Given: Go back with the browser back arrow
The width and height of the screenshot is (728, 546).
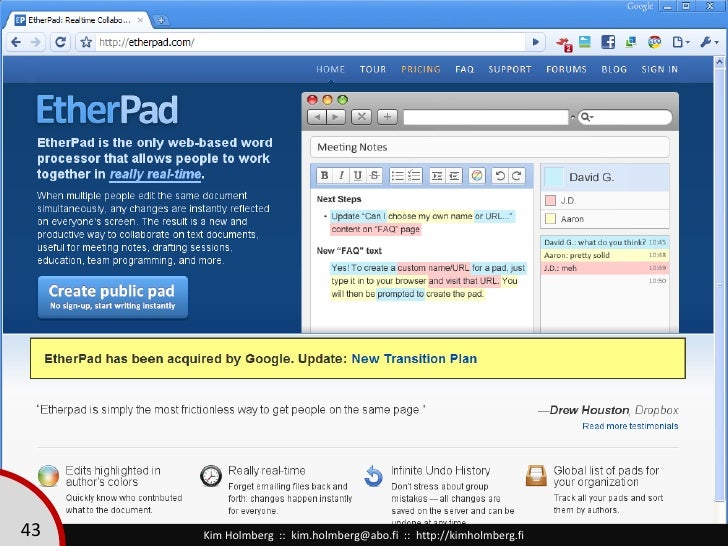Looking at the screenshot, I should pyautogui.click(x=16, y=42).
